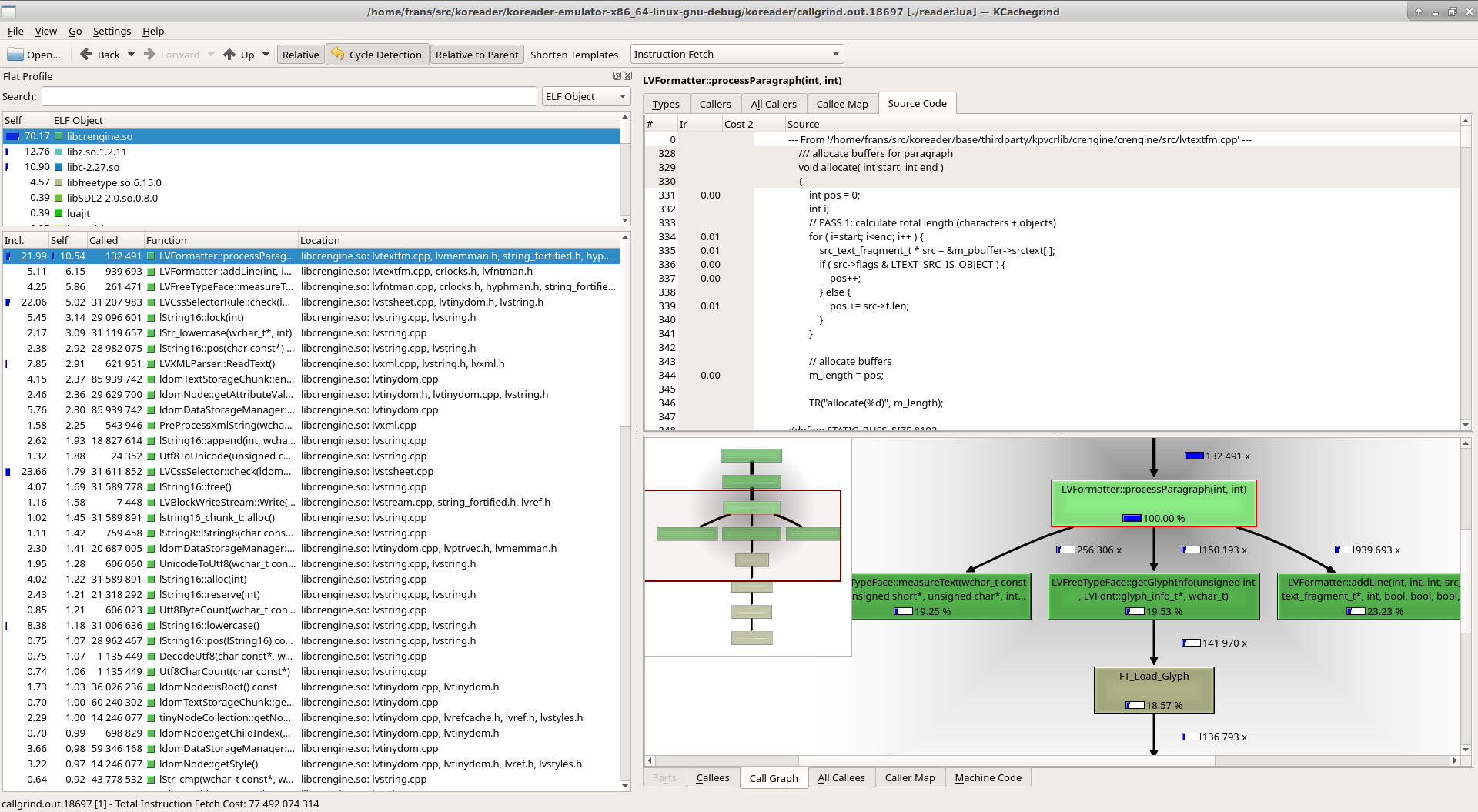
Task: Click the call graph overview thumbnail
Action: click(748, 547)
